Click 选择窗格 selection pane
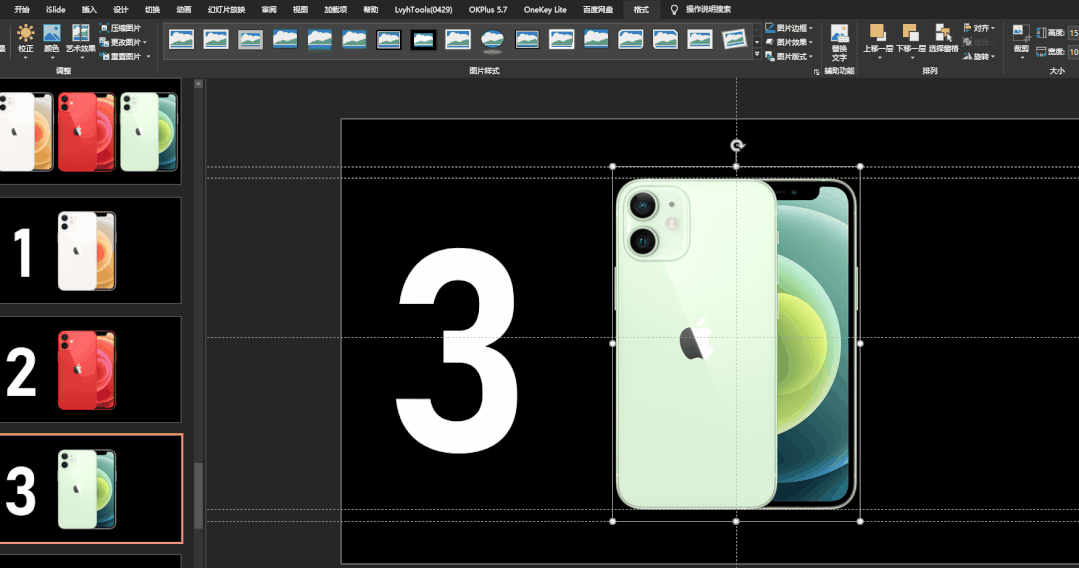Screen dimensions: 1079x568 943,40
